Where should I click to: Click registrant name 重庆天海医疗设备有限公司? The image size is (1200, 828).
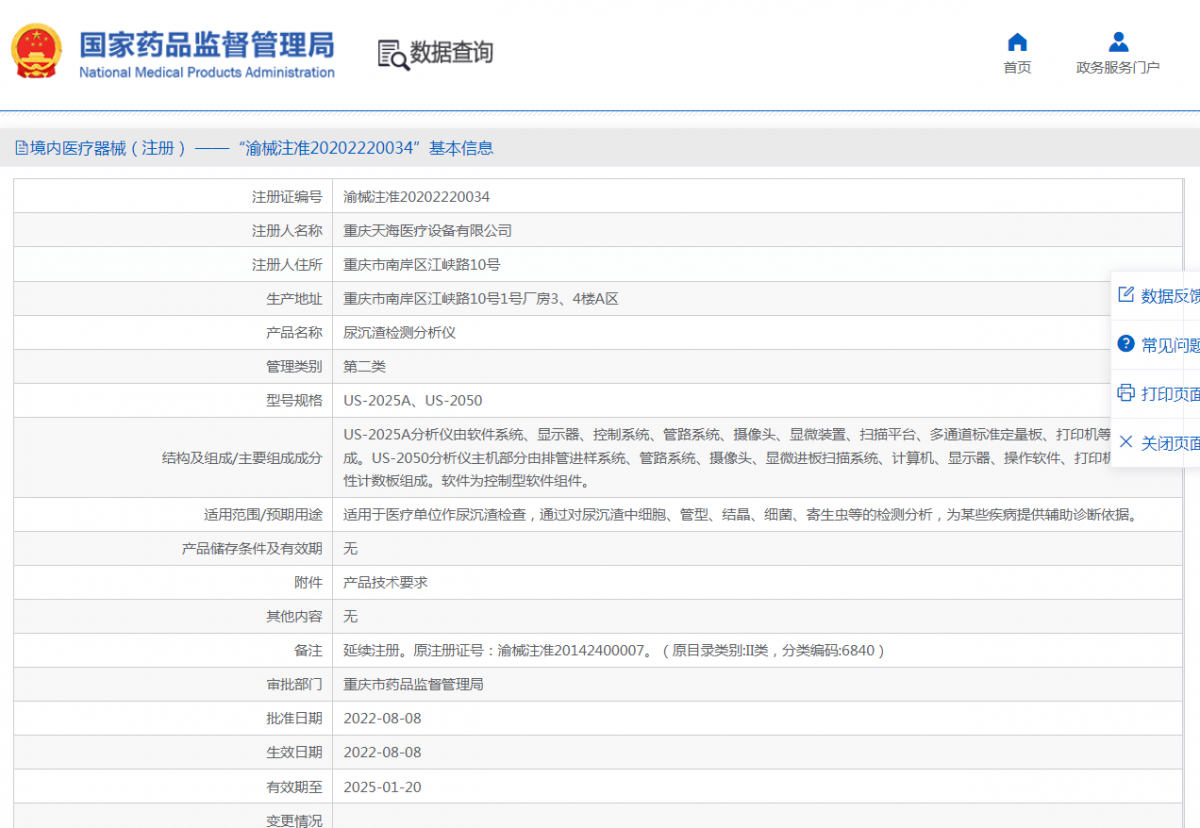tap(428, 231)
